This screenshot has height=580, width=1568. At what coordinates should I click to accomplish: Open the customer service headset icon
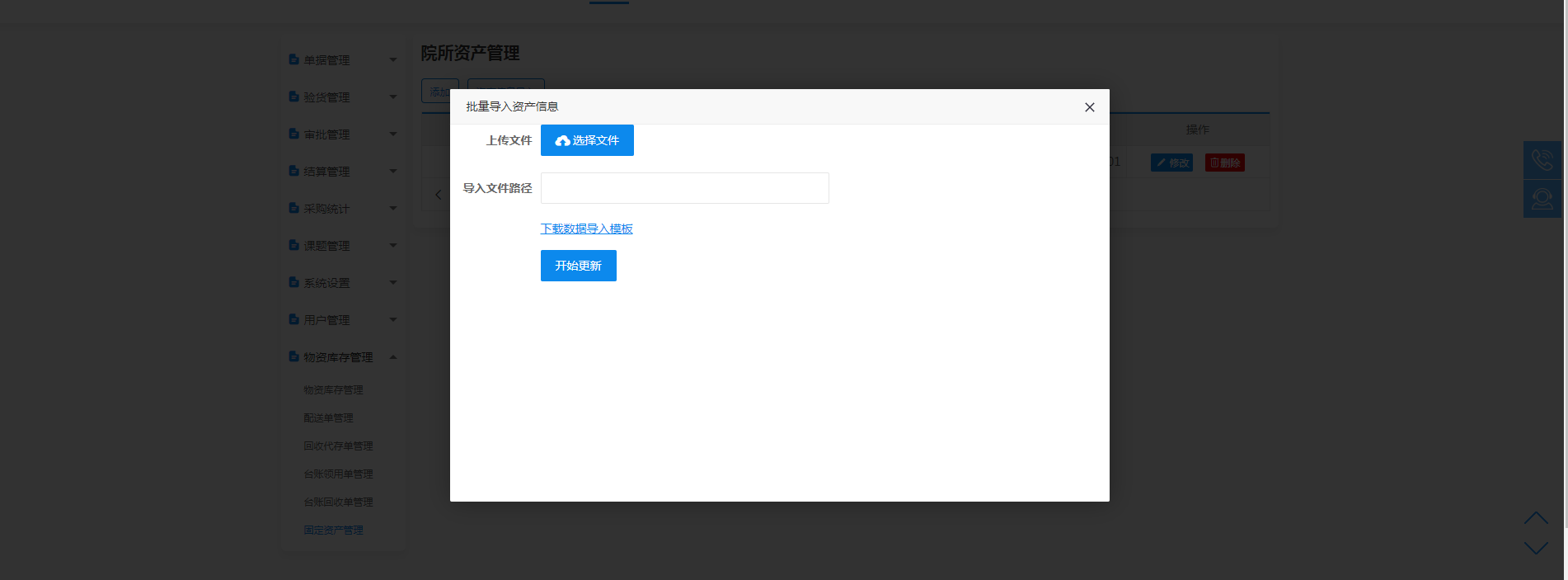(x=1542, y=199)
